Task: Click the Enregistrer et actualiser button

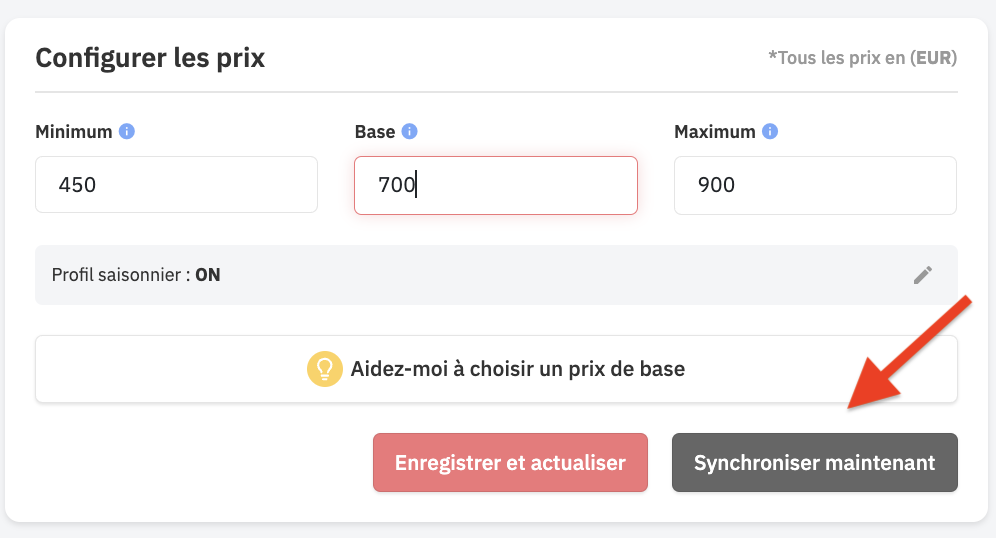Action: (x=510, y=462)
